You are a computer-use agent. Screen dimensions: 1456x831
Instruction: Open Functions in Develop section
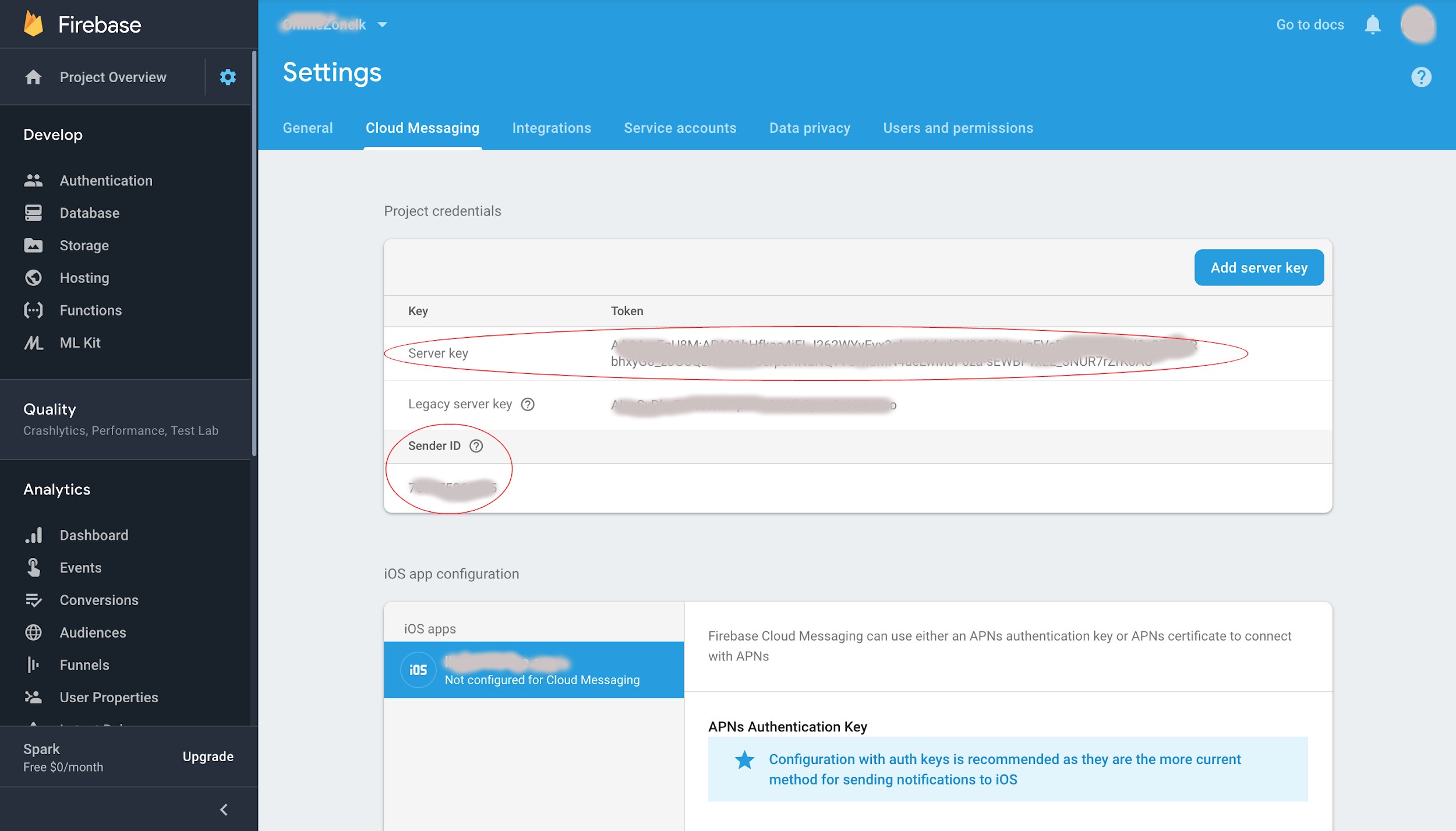90,310
